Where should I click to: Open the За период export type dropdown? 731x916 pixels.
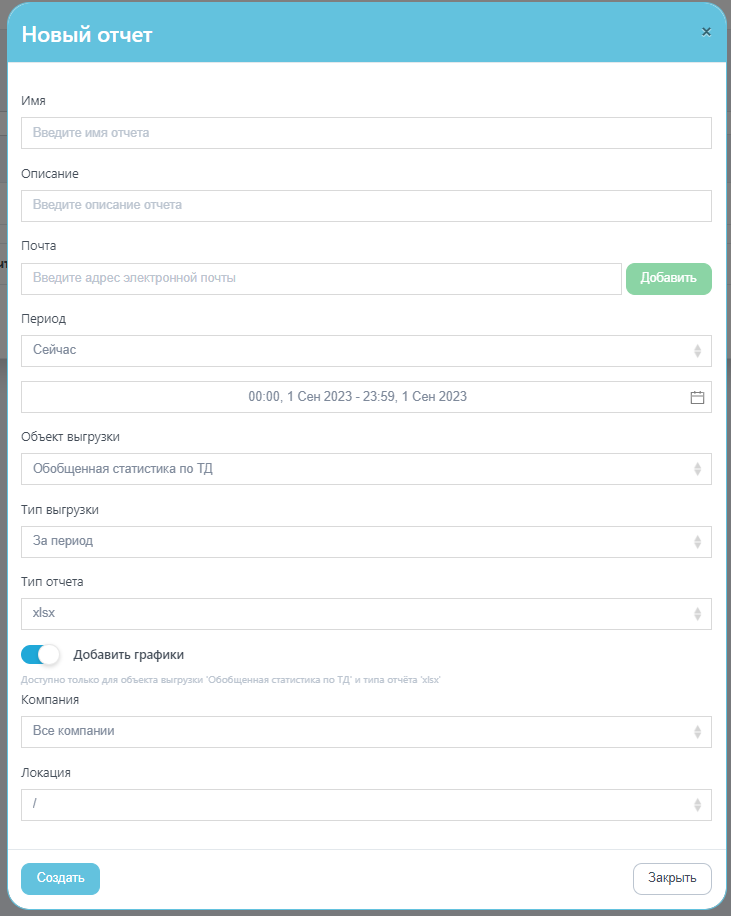click(366, 542)
